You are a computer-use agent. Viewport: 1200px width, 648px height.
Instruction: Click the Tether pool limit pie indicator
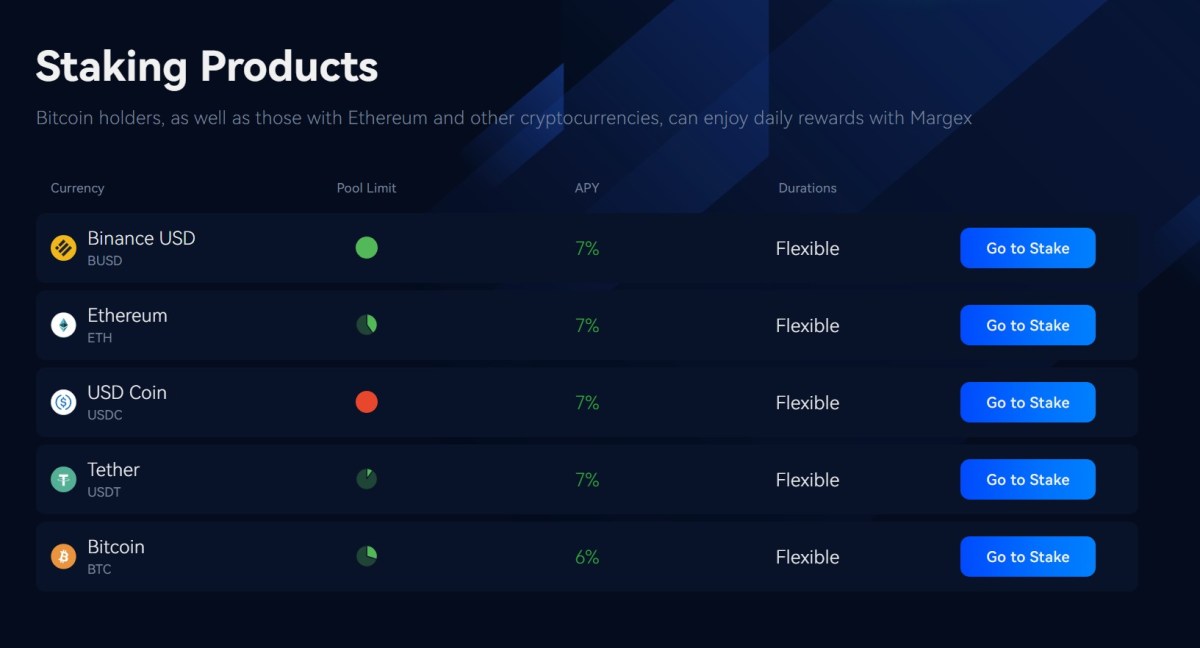pos(367,479)
